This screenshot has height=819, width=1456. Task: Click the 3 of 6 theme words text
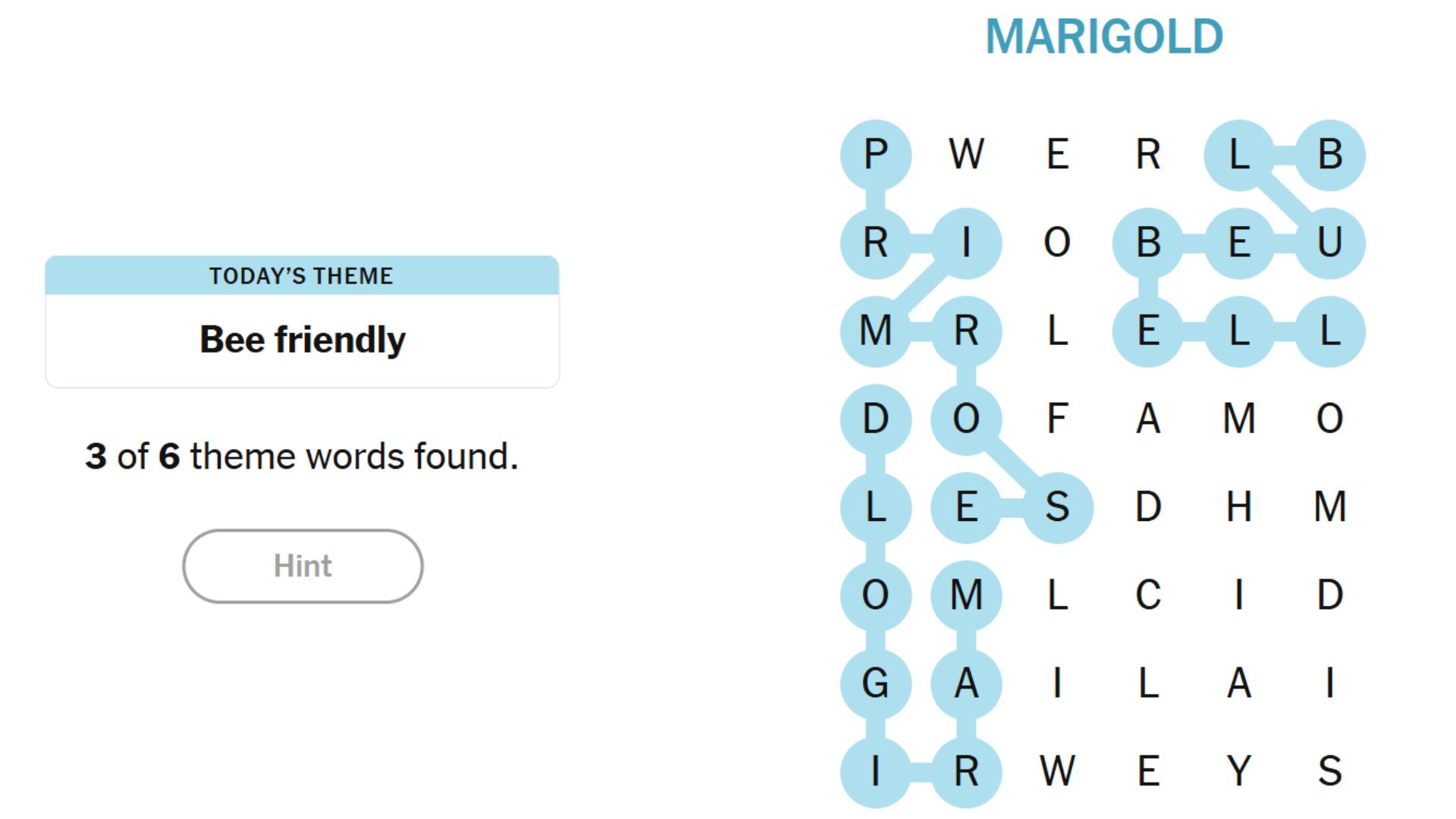[301, 456]
